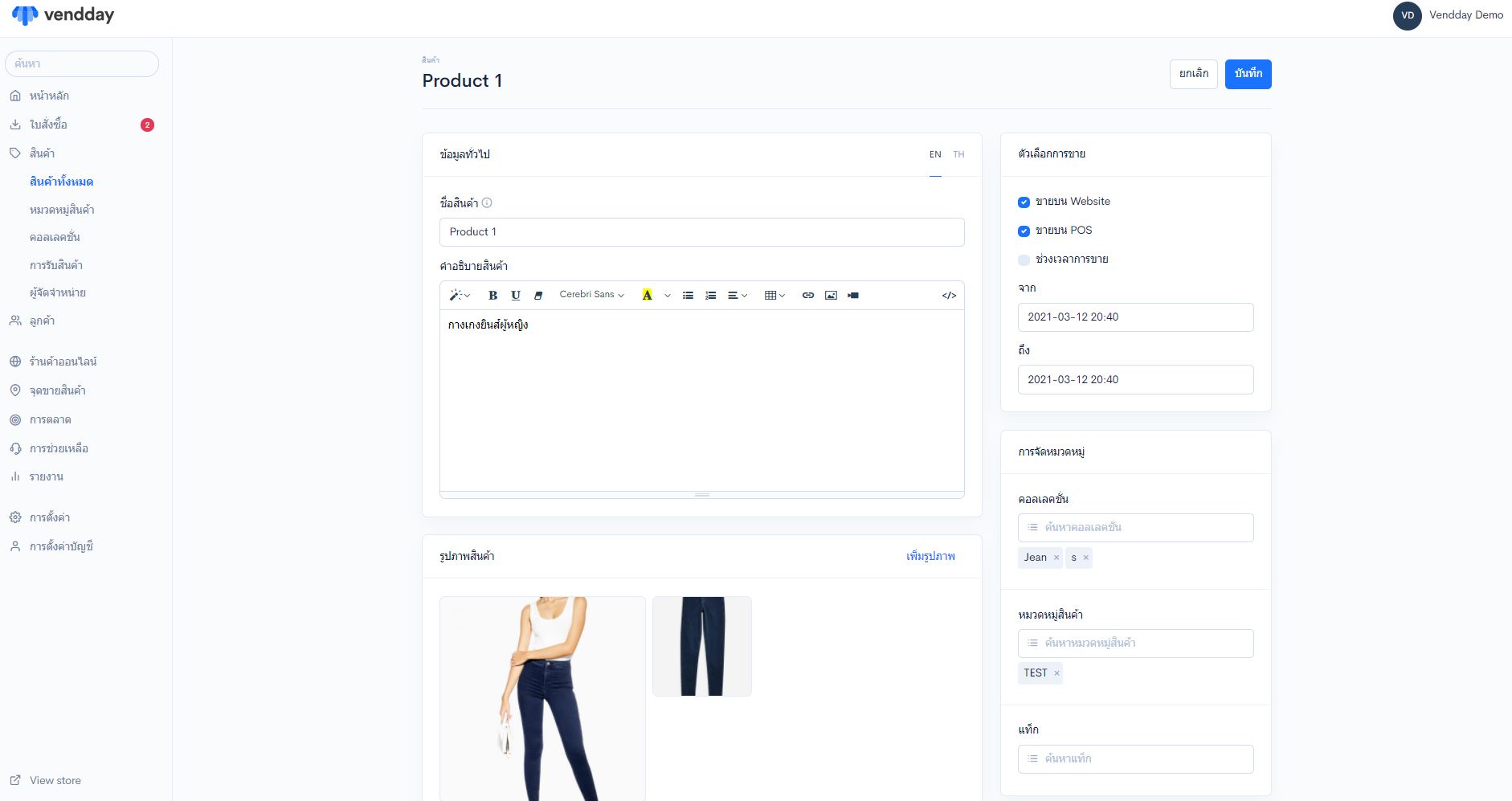The width and height of the screenshot is (1512, 801).
Task: Expand the text color options arrow
Action: tap(667, 296)
